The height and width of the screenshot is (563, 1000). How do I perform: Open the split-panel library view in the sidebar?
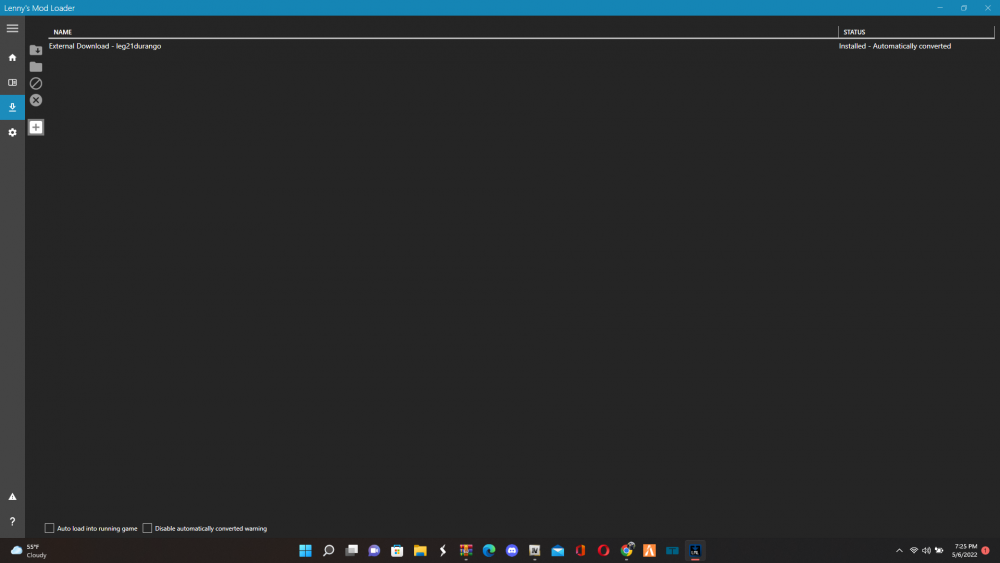12,83
